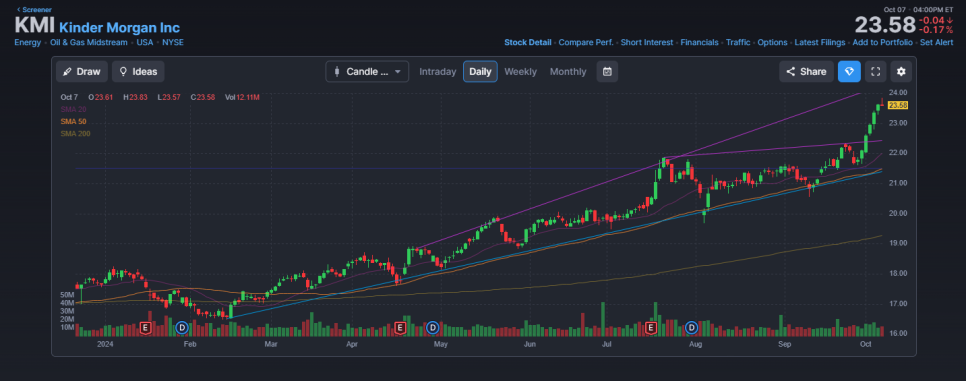Image resolution: width=966 pixels, height=381 pixels.
Task: Switch to Intraday timeframe
Action: (x=437, y=72)
